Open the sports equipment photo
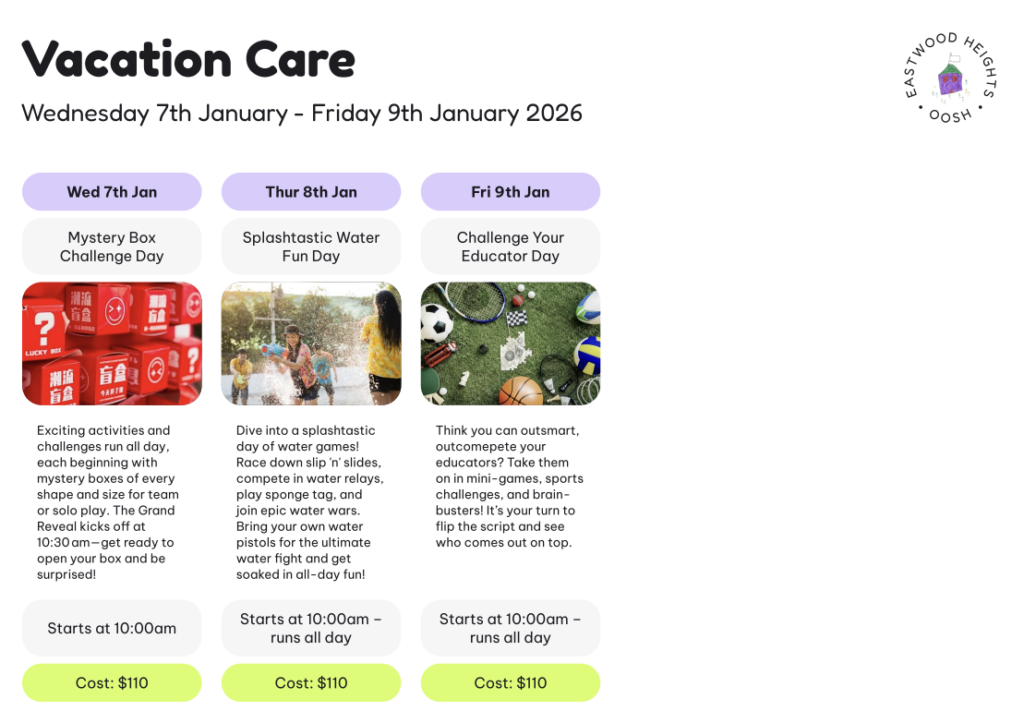 510,343
